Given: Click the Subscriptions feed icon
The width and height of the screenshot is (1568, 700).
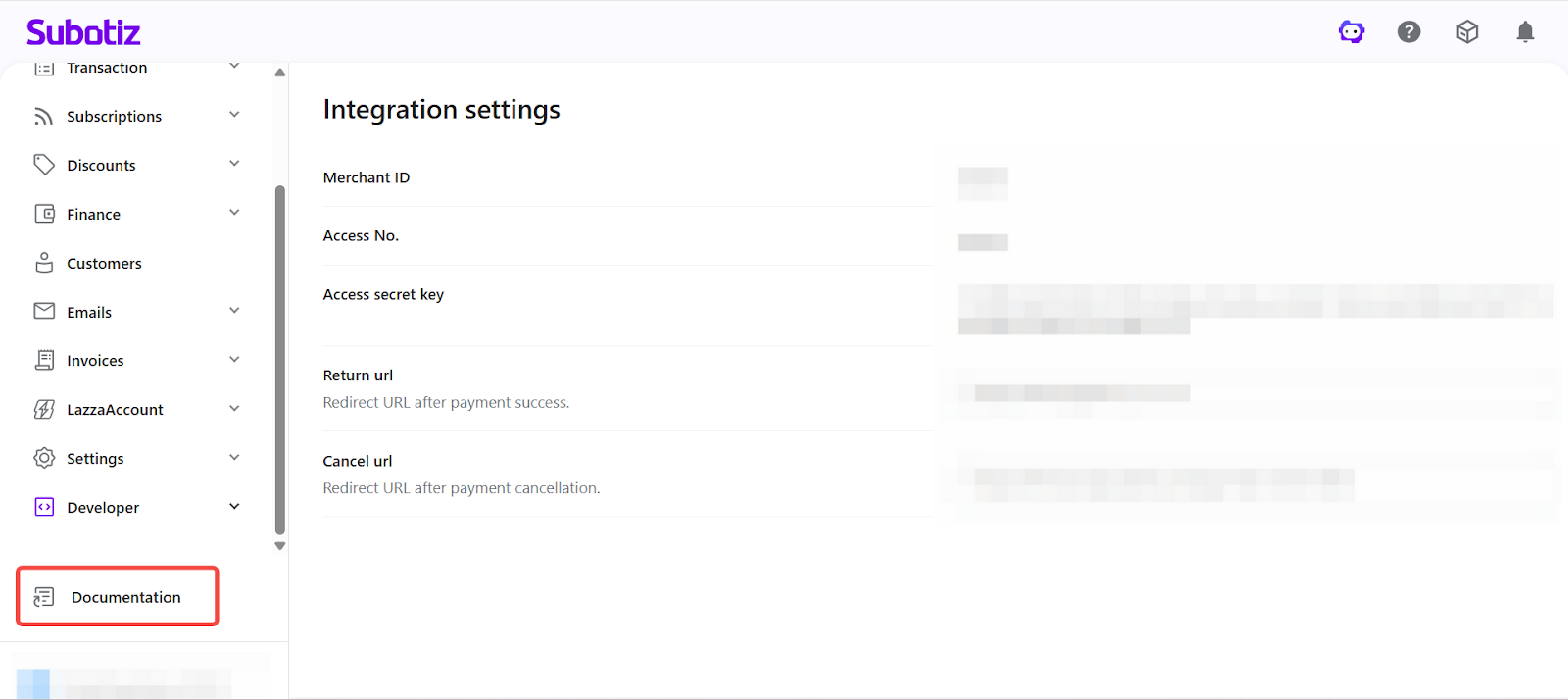Looking at the screenshot, I should coord(44,117).
